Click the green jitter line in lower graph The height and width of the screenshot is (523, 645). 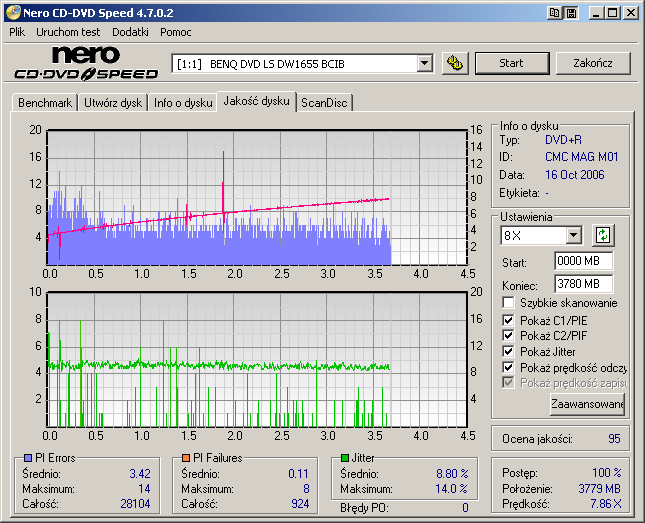[x=219, y=365]
